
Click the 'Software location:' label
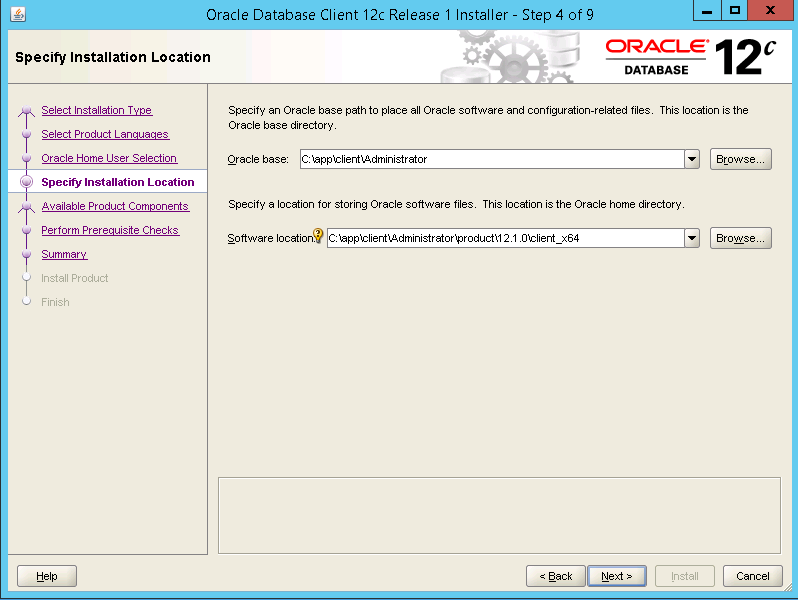click(x=270, y=238)
